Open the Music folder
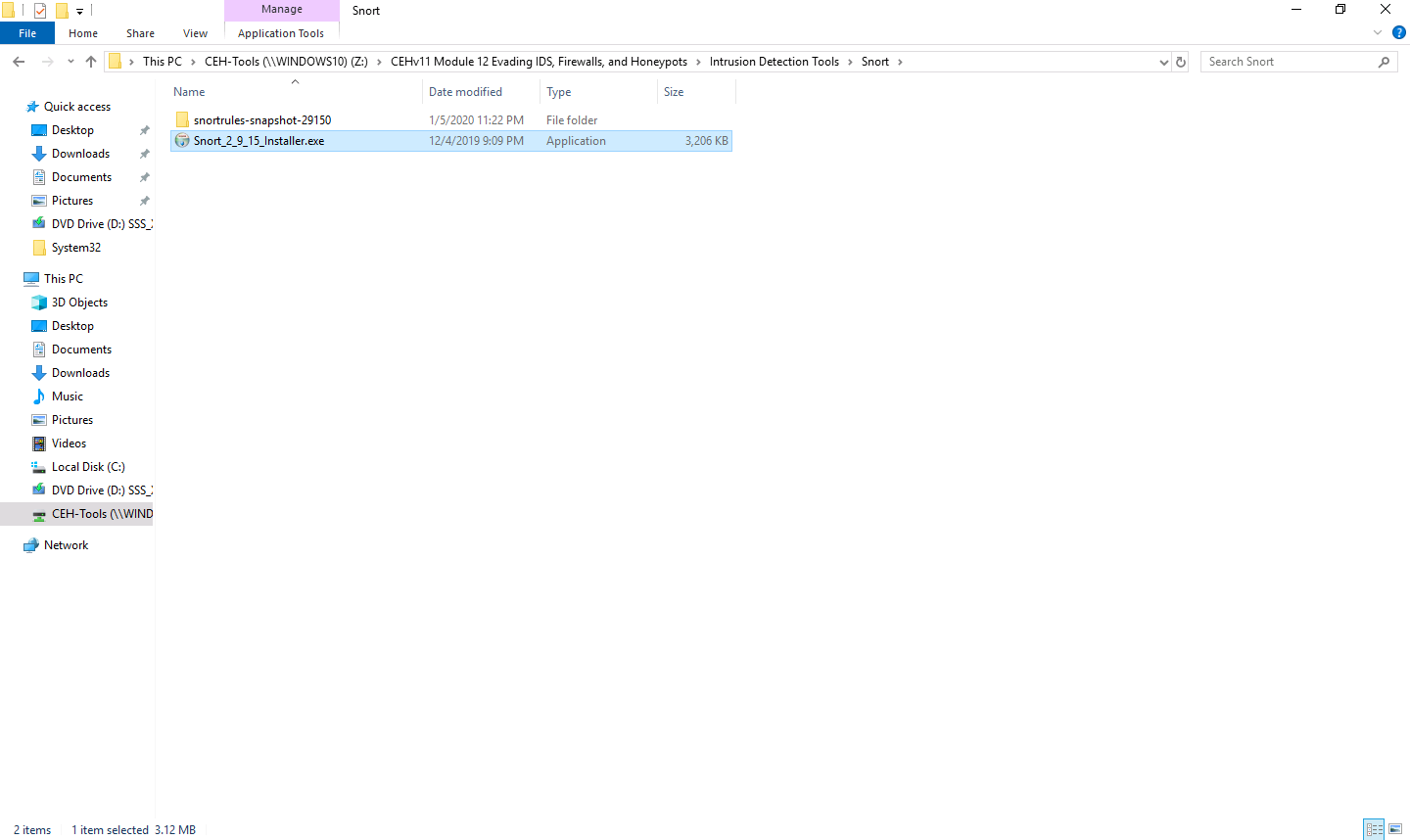Viewport: 1410px width, 840px height. [x=68, y=397]
